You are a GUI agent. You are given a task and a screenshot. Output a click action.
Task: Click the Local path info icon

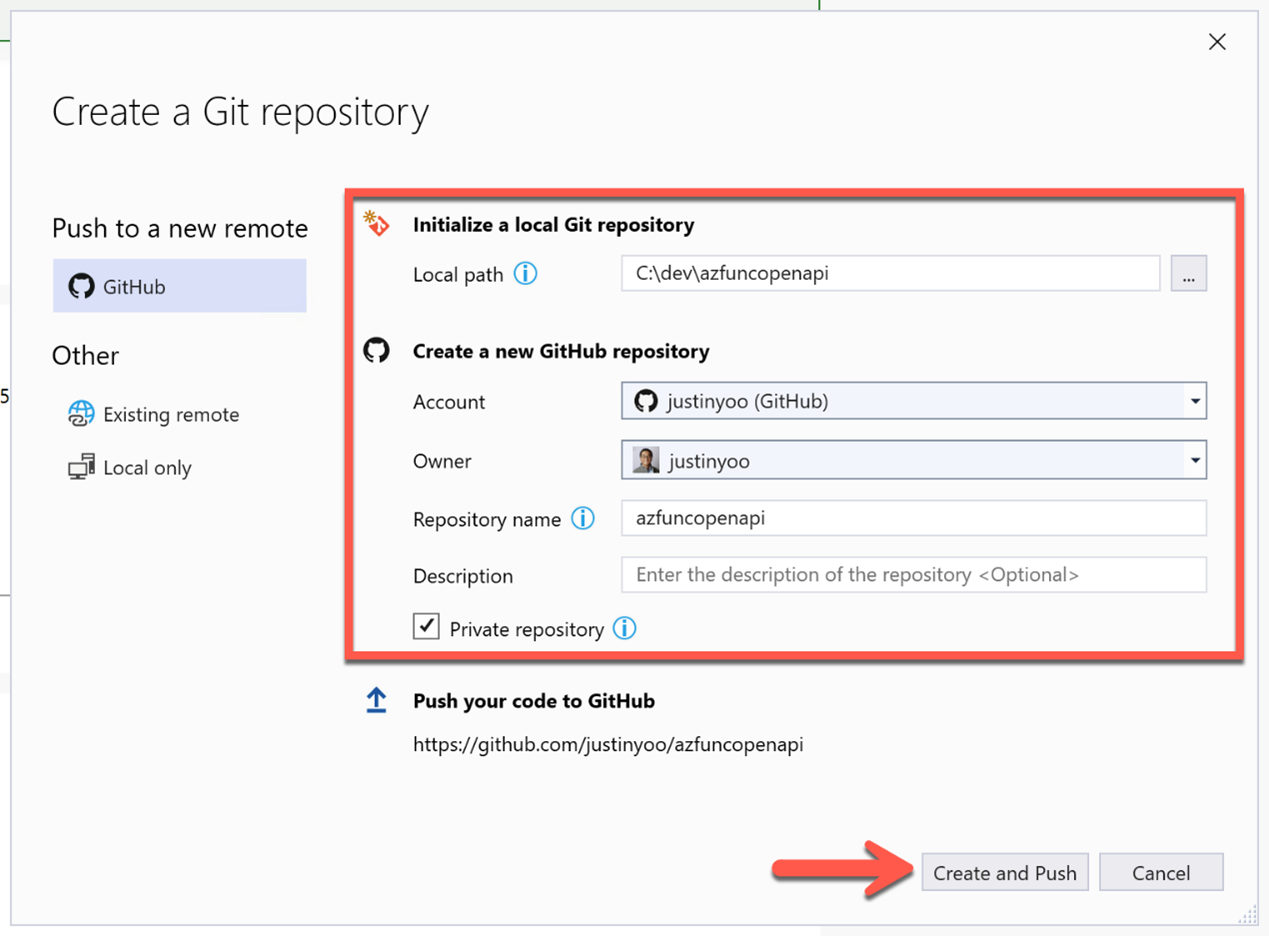pyautogui.click(x=525, y=273)
